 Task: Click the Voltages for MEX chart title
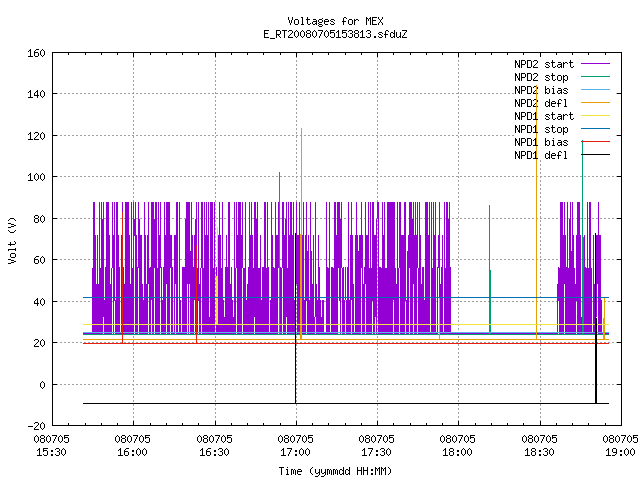336,21
